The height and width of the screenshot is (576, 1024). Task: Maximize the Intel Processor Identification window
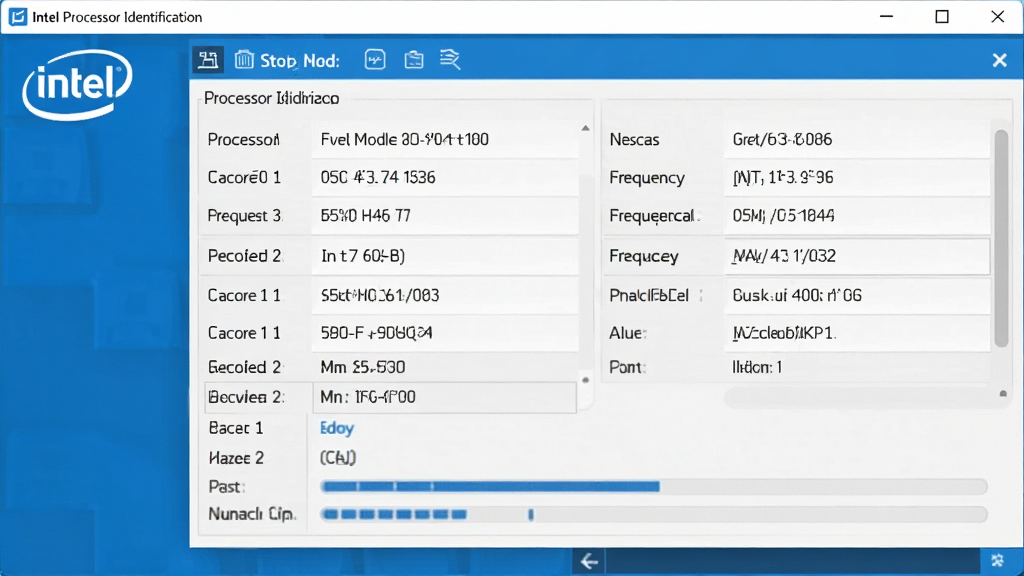pos(942,17)
